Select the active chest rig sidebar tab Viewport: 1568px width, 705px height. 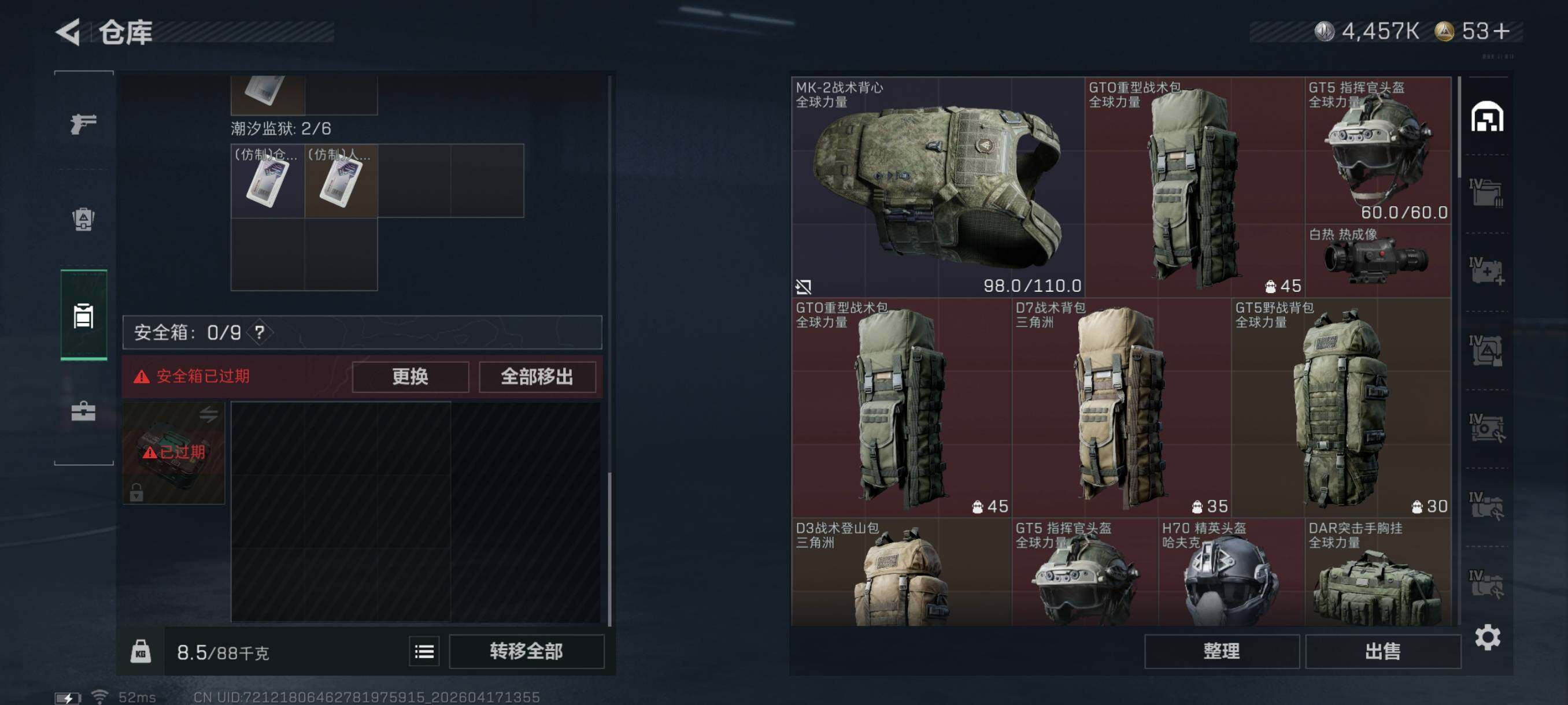[x=83, y=315]
